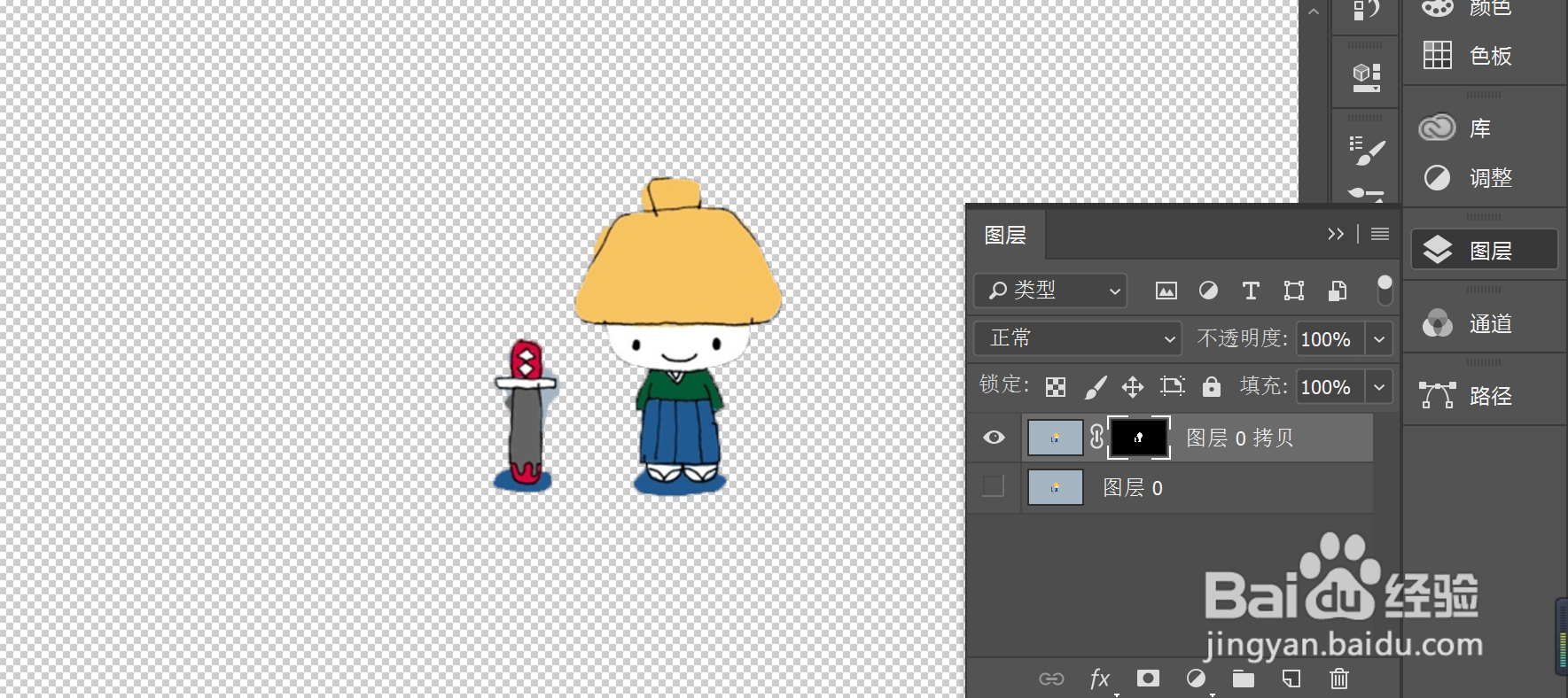The image size is (1568, 698).
Task: Toggle lock transparent pixels
Action: point(1056,387)
